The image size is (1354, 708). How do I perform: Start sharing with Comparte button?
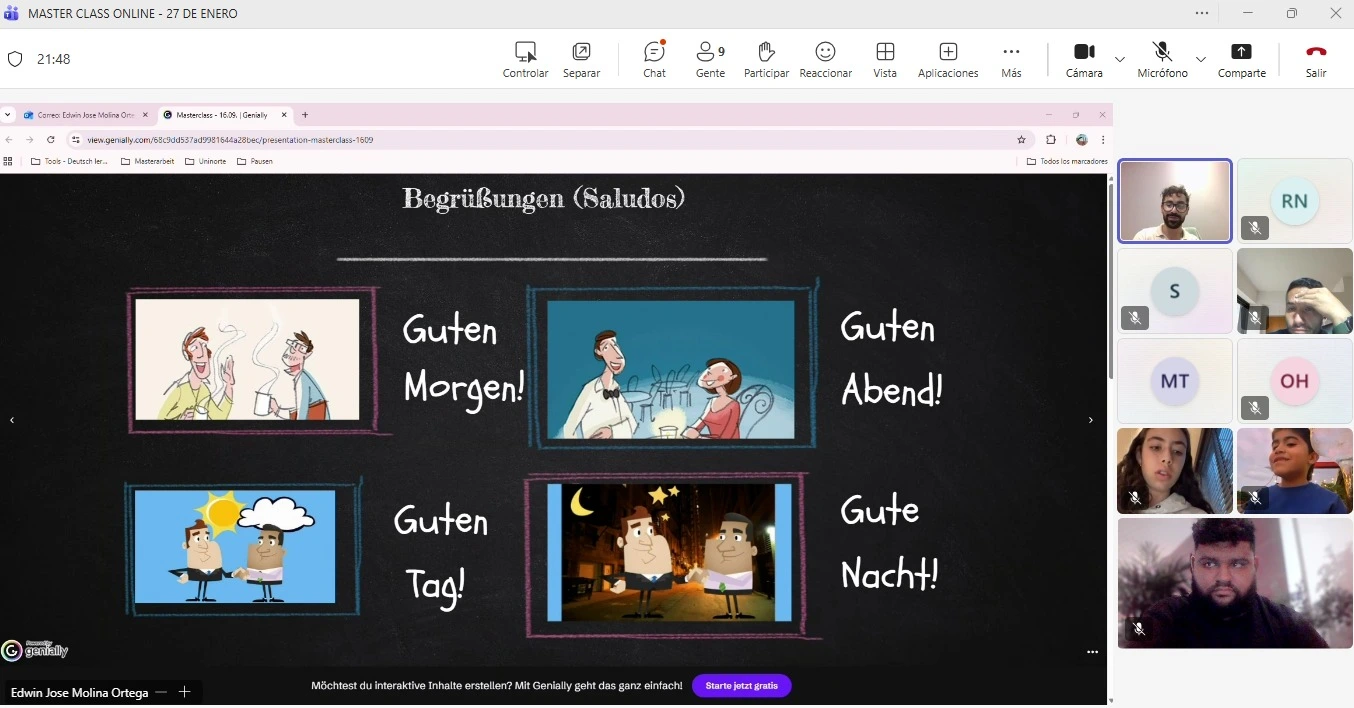pos(1241,59)
